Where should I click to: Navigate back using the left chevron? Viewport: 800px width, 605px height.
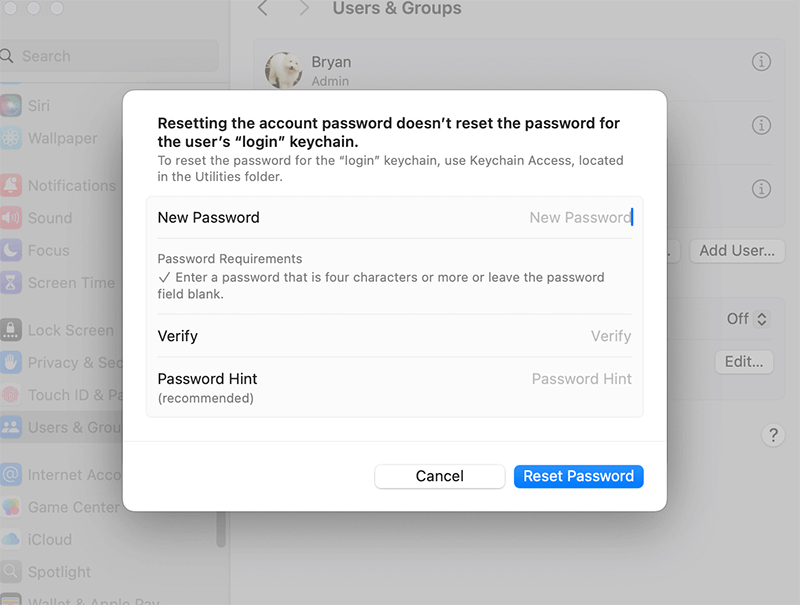click(x=262, y=9)
